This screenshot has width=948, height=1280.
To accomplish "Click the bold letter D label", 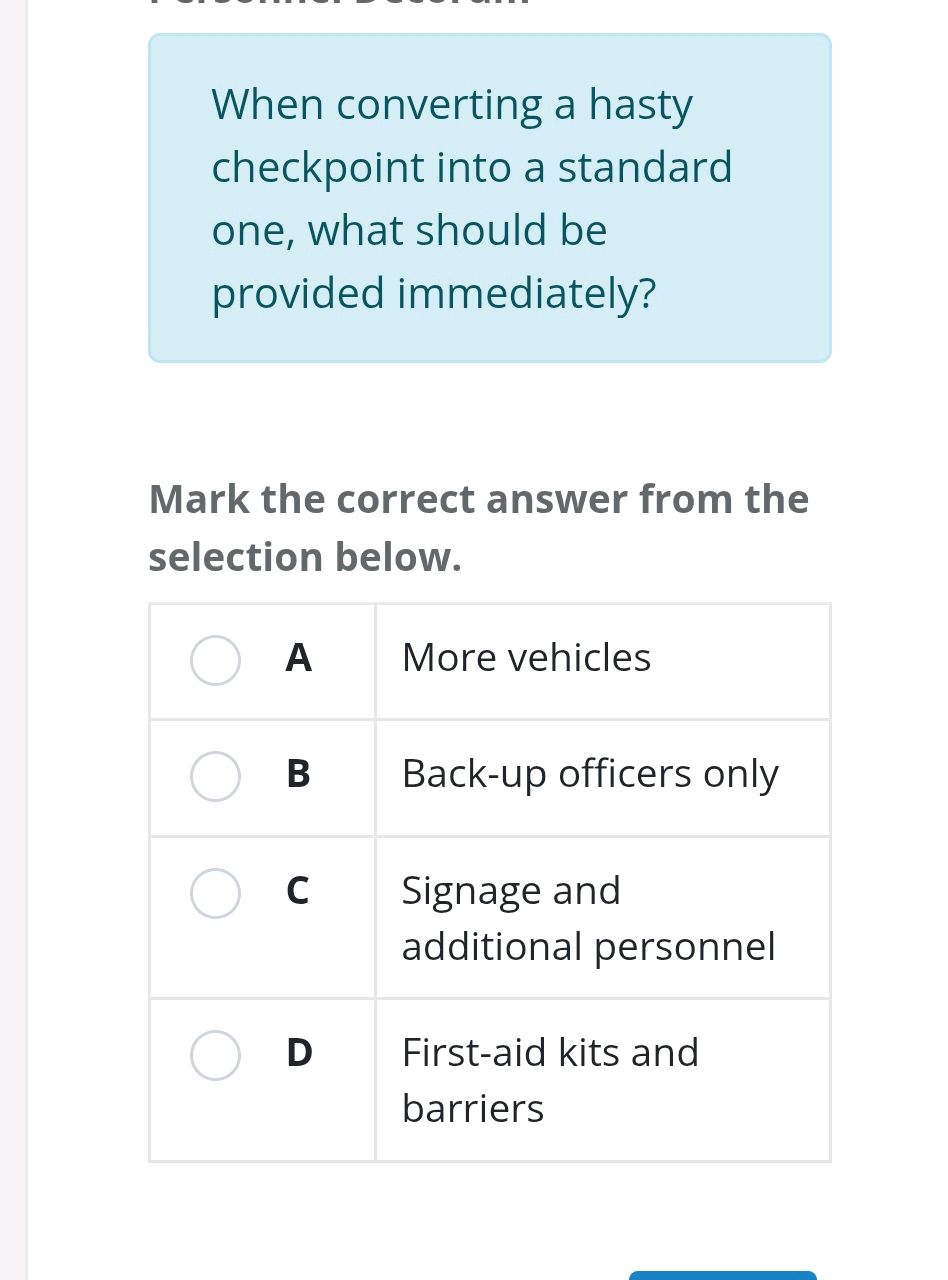I will pos(299,1053).
